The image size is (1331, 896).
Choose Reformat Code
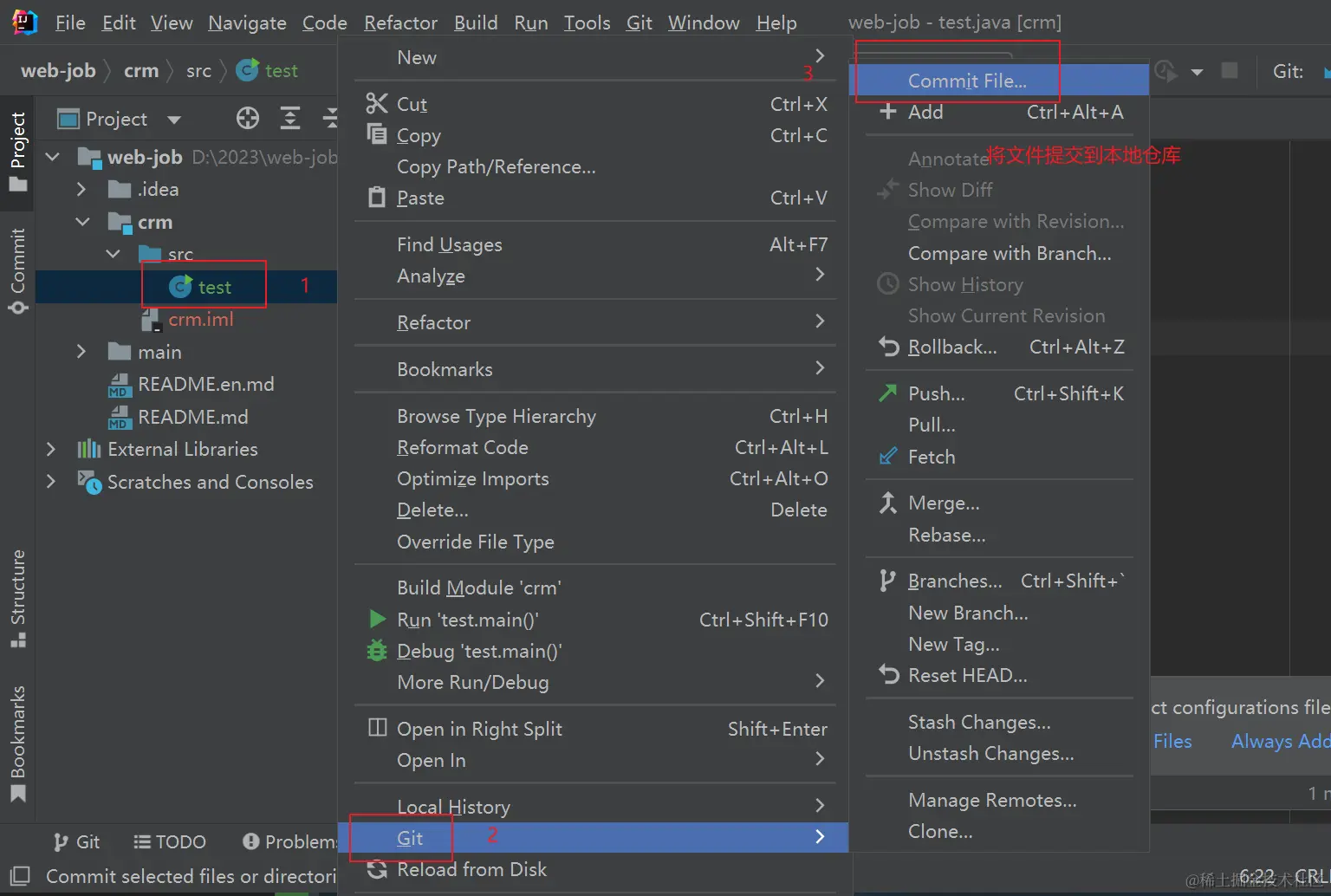594,447
